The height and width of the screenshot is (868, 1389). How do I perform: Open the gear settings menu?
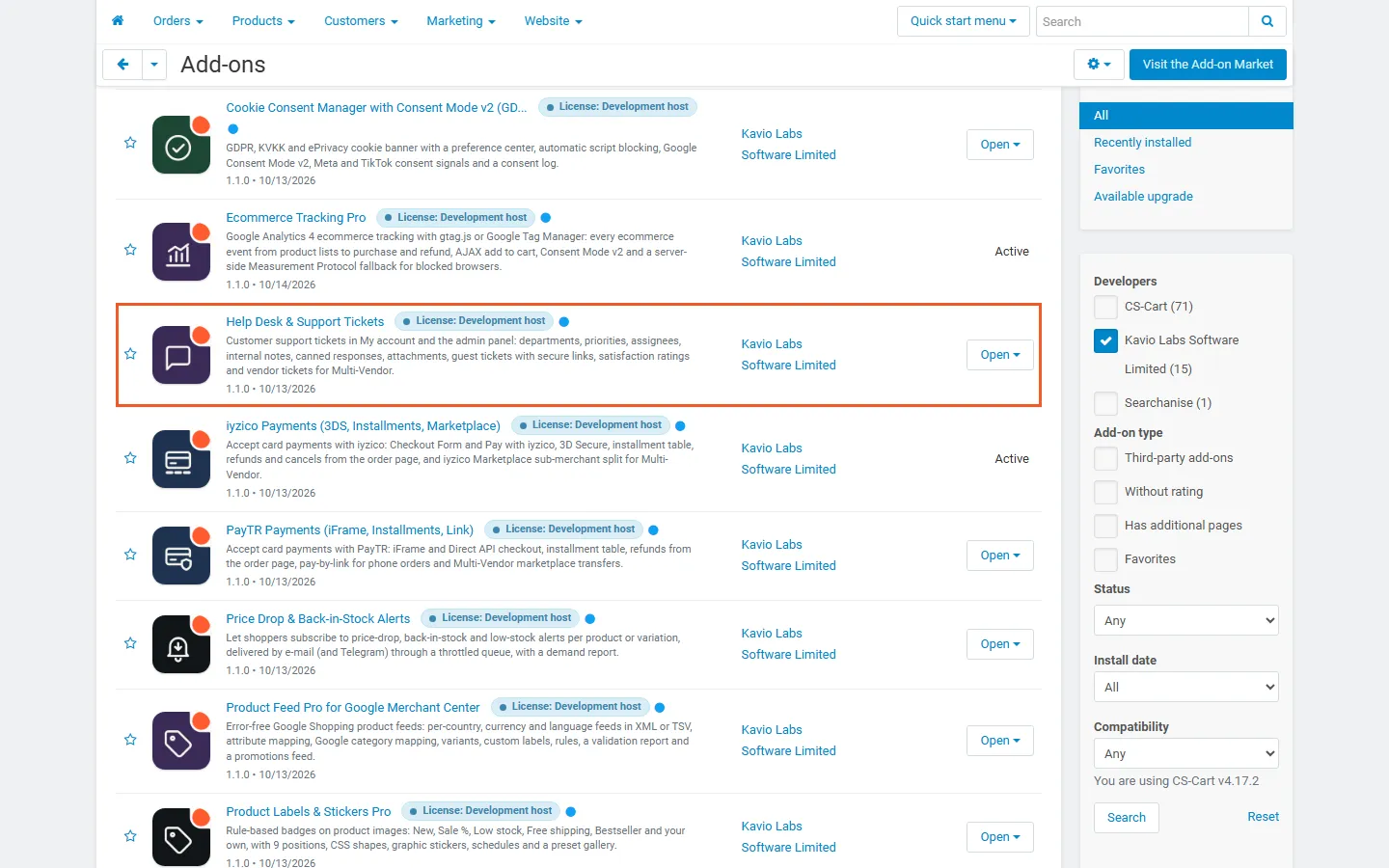1099,65
